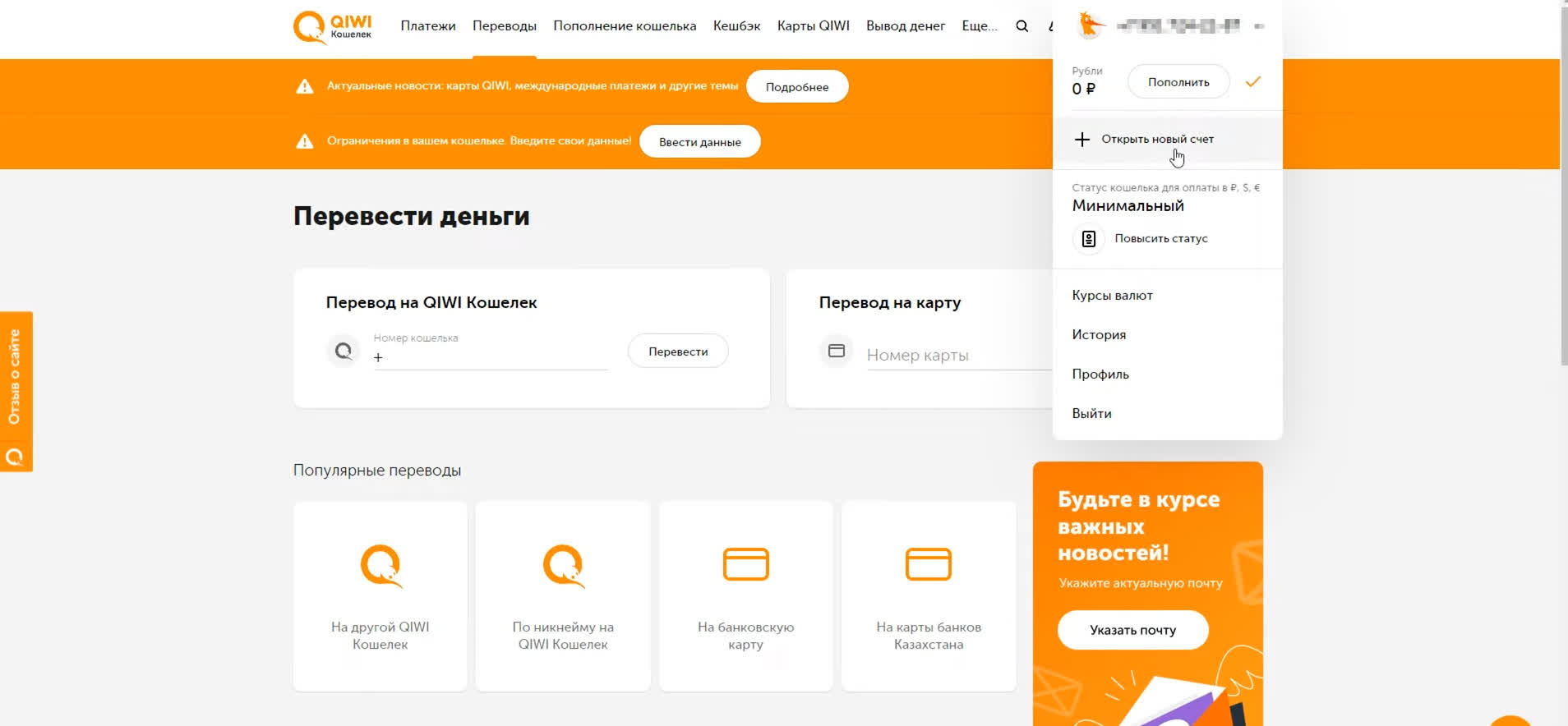Viewport: 1568px width, 726px height.
Task: Click the Повысить статус link
Action: 1161,239
